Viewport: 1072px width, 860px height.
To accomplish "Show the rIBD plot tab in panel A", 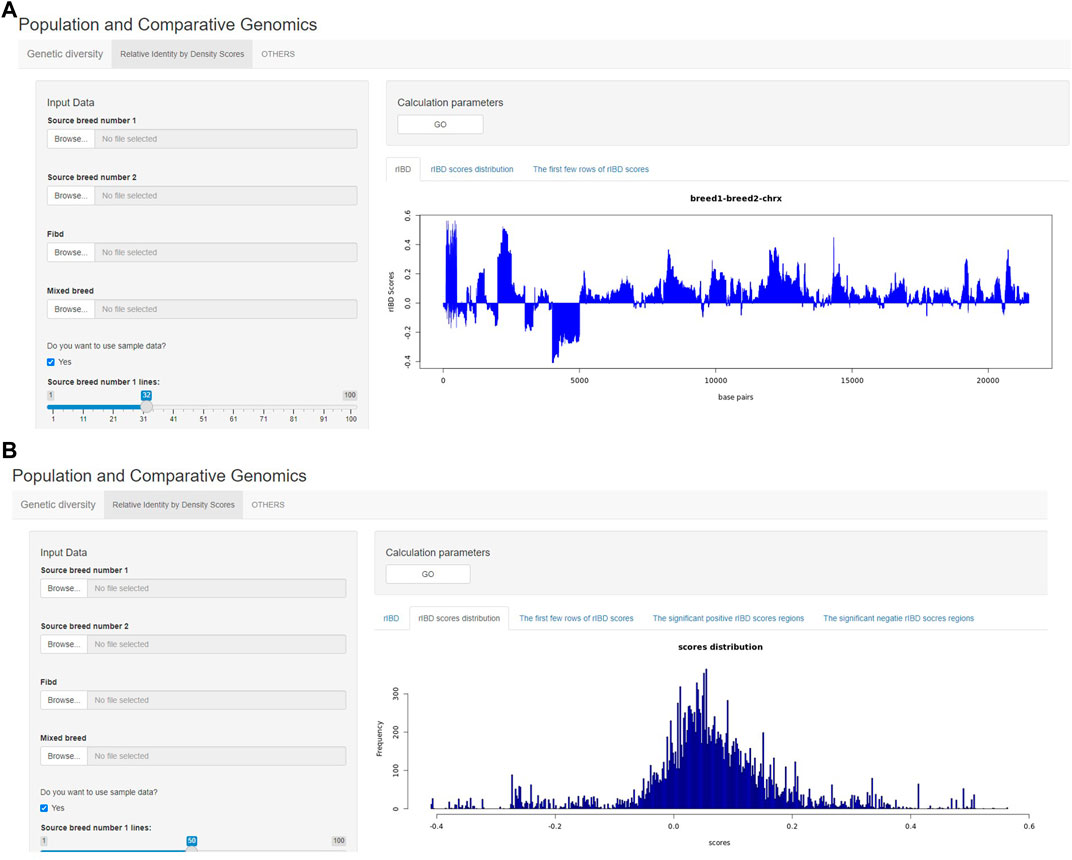I will coord(403,169).
